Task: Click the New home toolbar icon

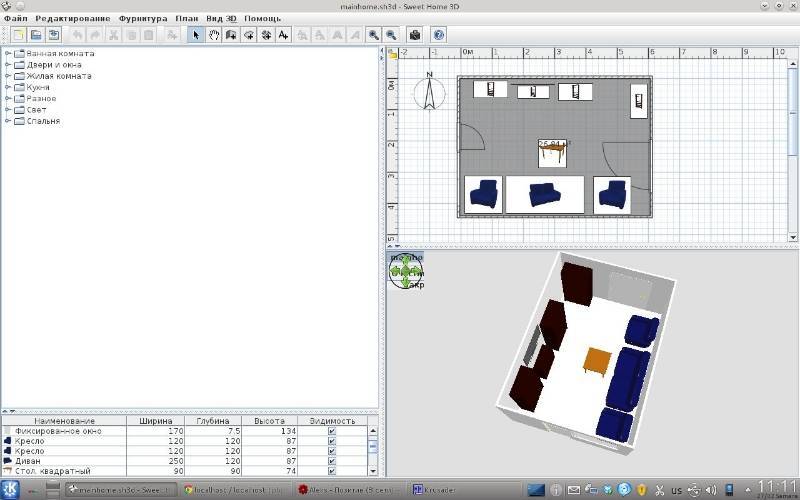Action: pyautogui.click(x=18, y=35)
